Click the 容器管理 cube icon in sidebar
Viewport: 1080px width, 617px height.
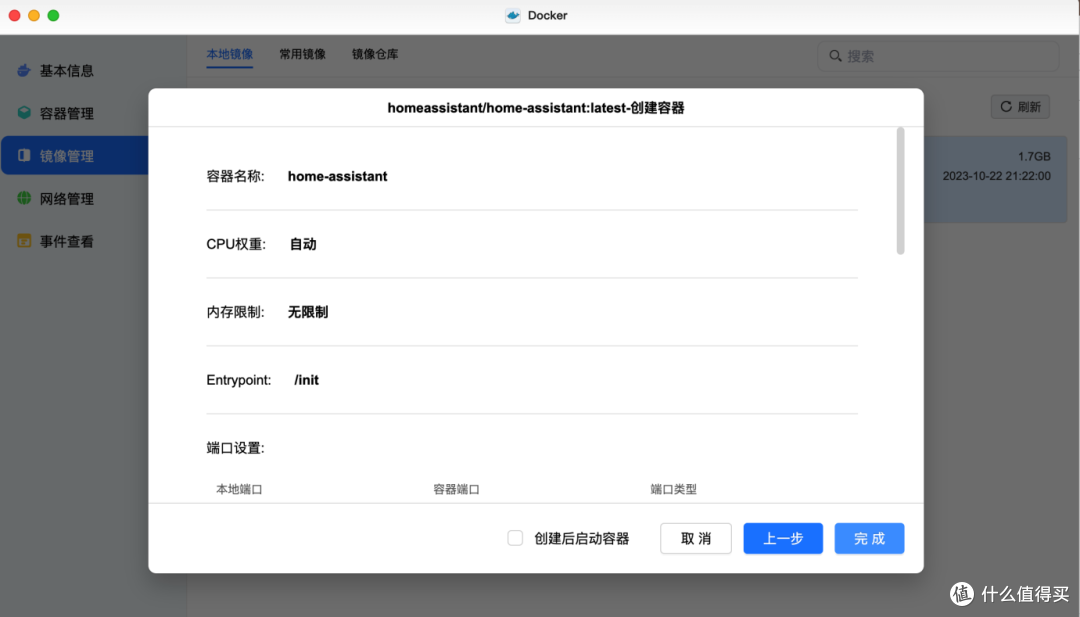24,112
